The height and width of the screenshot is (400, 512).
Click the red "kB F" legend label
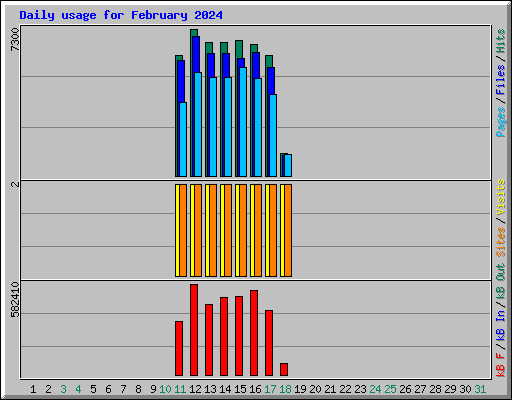501,365
